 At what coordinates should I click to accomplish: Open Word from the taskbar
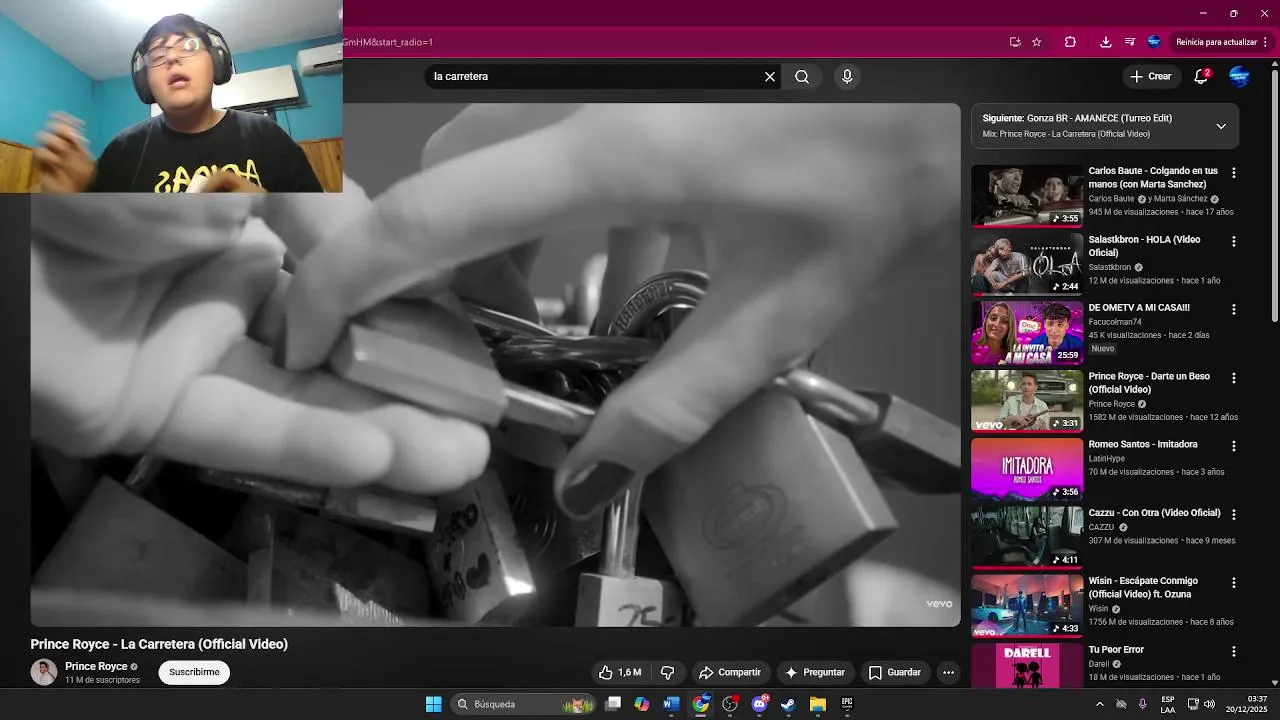tap(671, 704)
